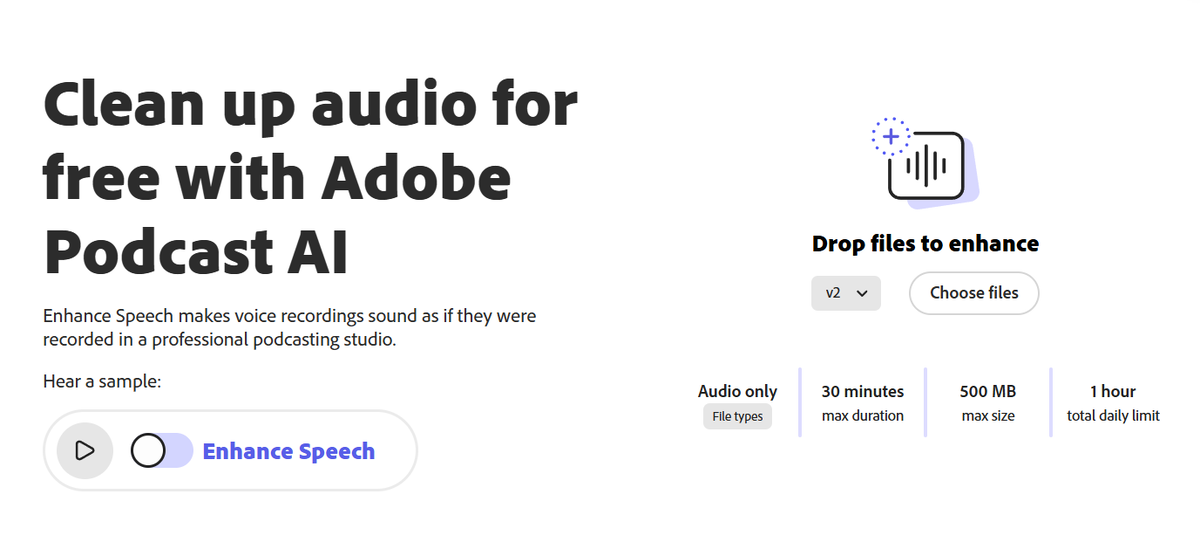Screen dimensions: 1200x549
Task: Play the sample audio clip
Action: (85, 451)
